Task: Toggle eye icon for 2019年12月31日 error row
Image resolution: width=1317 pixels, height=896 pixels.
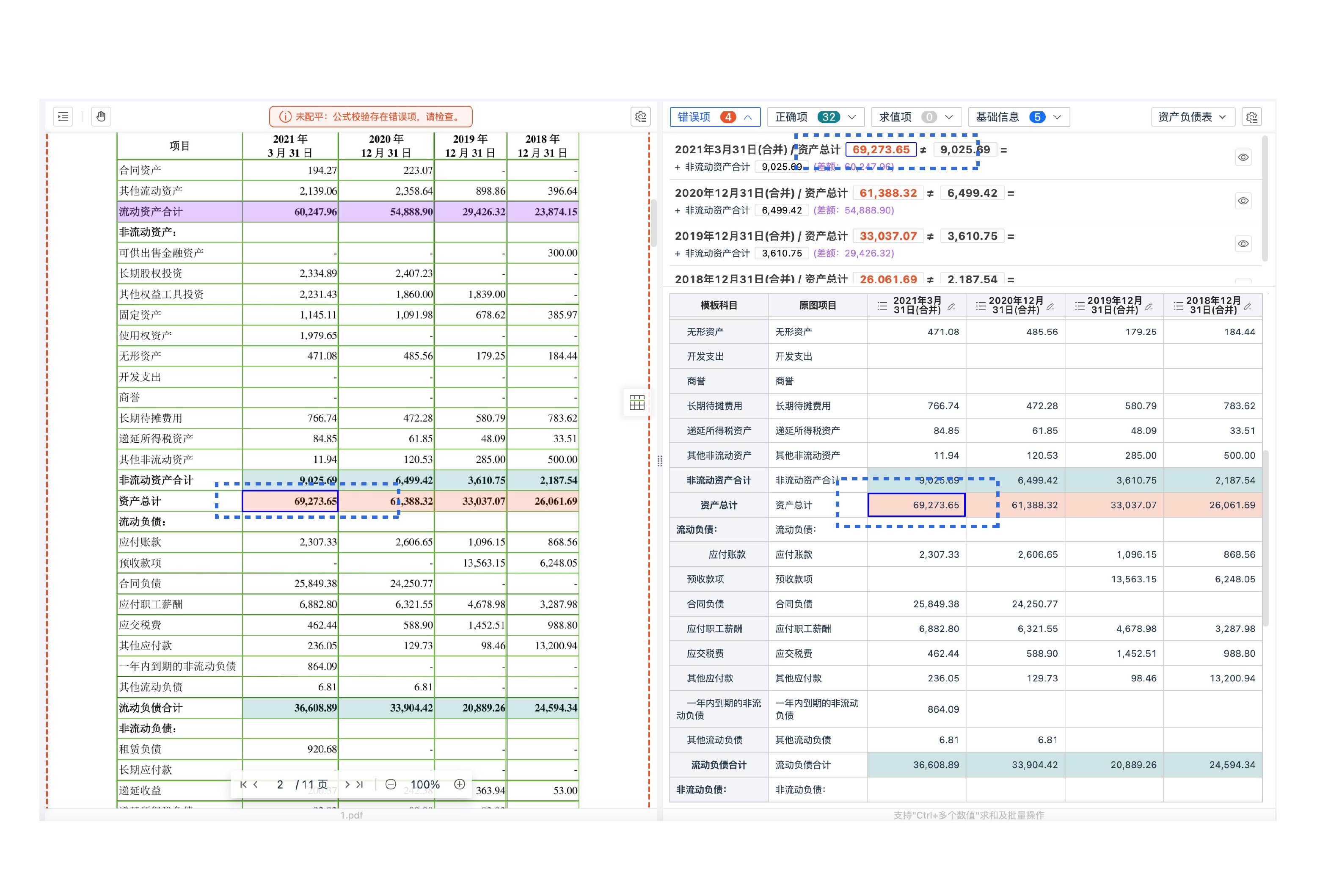Action: click(1243, 244)
